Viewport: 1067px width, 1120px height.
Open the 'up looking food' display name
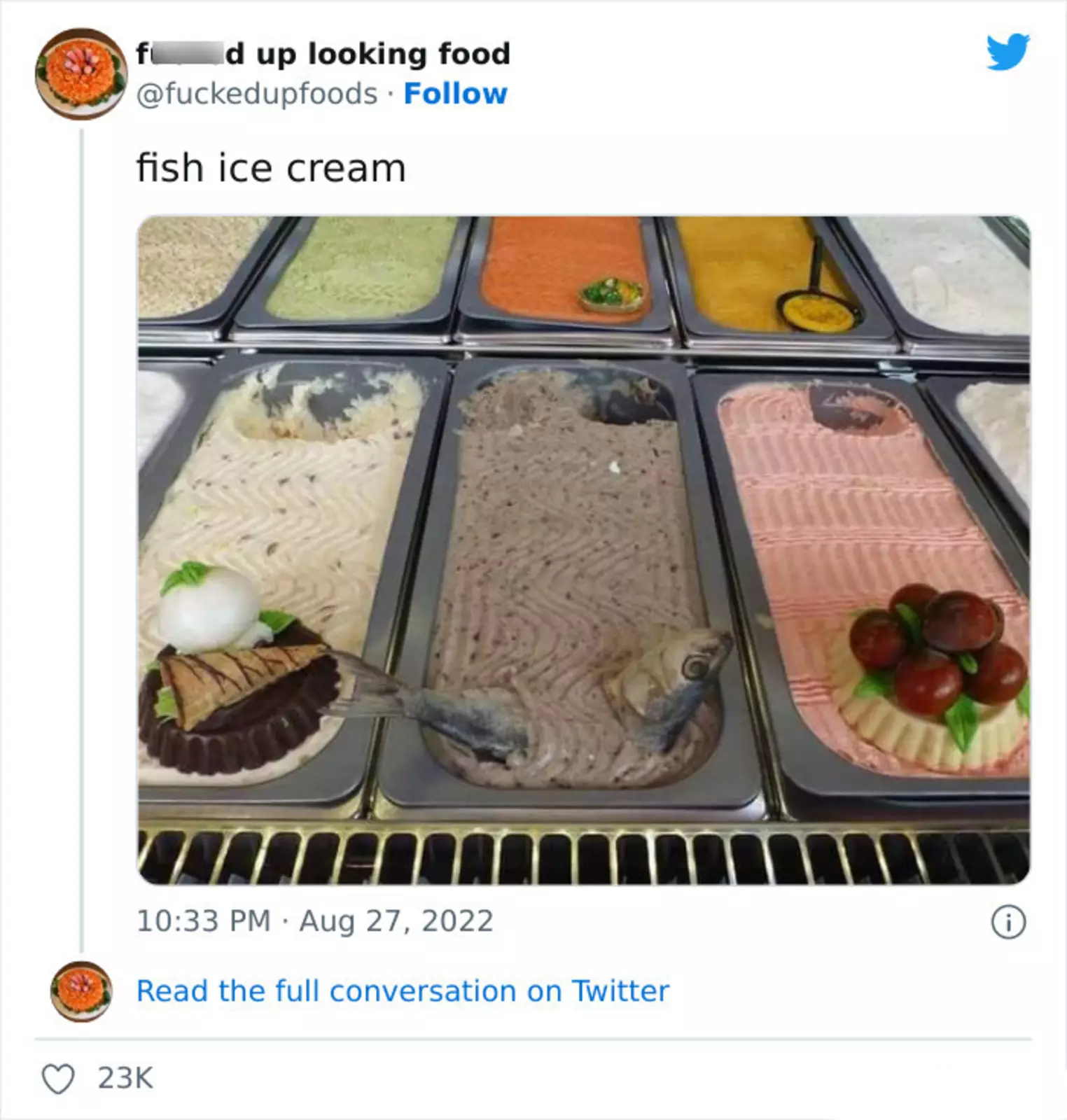323,54
